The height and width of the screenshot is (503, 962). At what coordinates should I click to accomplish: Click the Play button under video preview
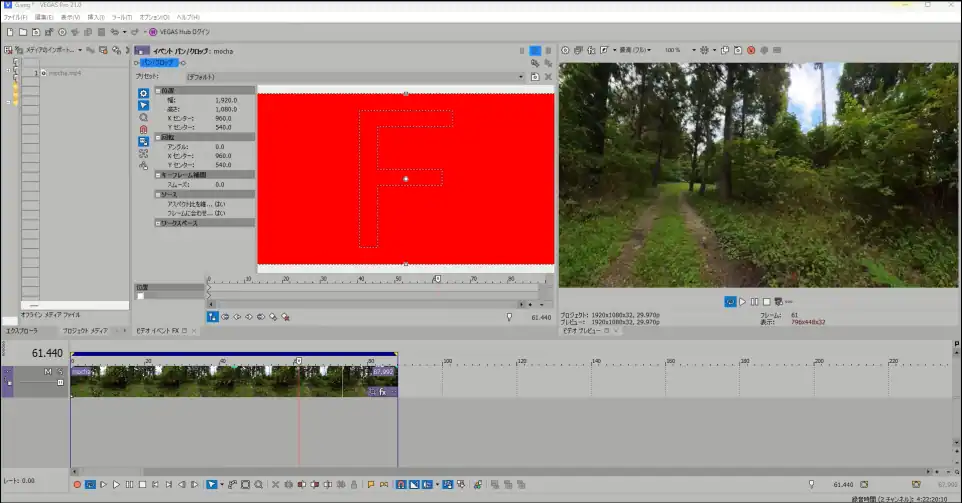click(742, 302)
